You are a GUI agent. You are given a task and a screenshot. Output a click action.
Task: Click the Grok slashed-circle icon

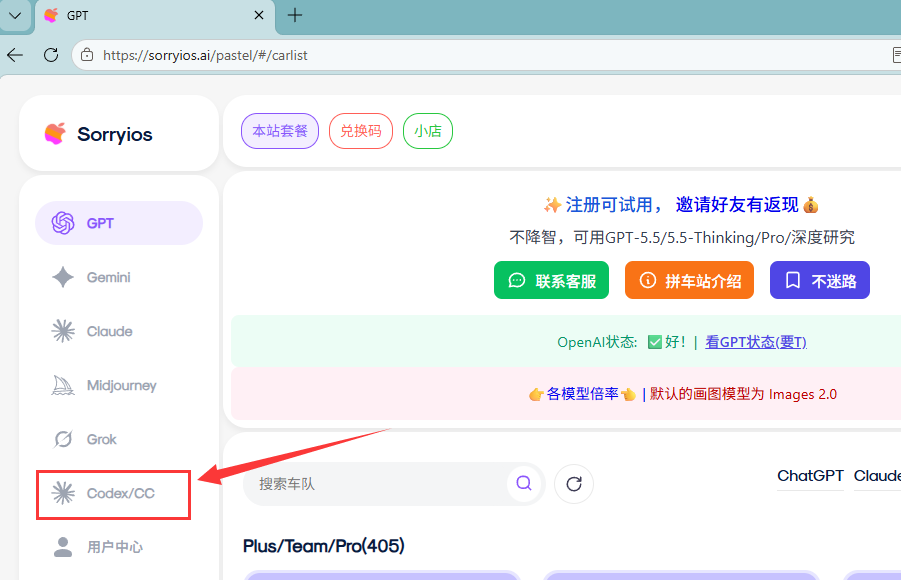[63, 439]
